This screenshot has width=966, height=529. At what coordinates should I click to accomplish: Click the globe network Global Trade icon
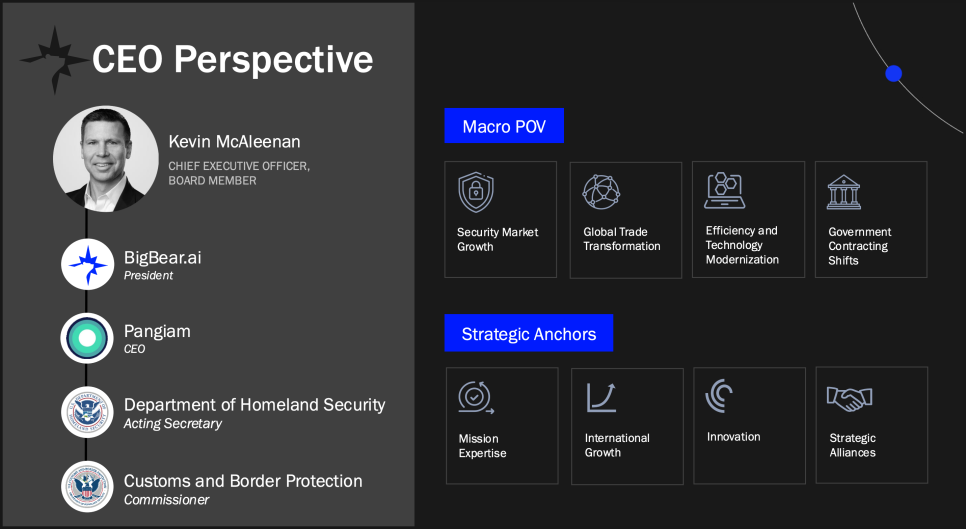pyautogui.click(x=601, y=192)
